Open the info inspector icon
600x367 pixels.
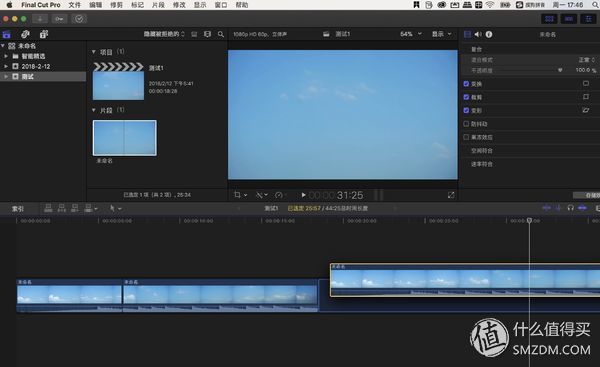click(x=489, y=34)
